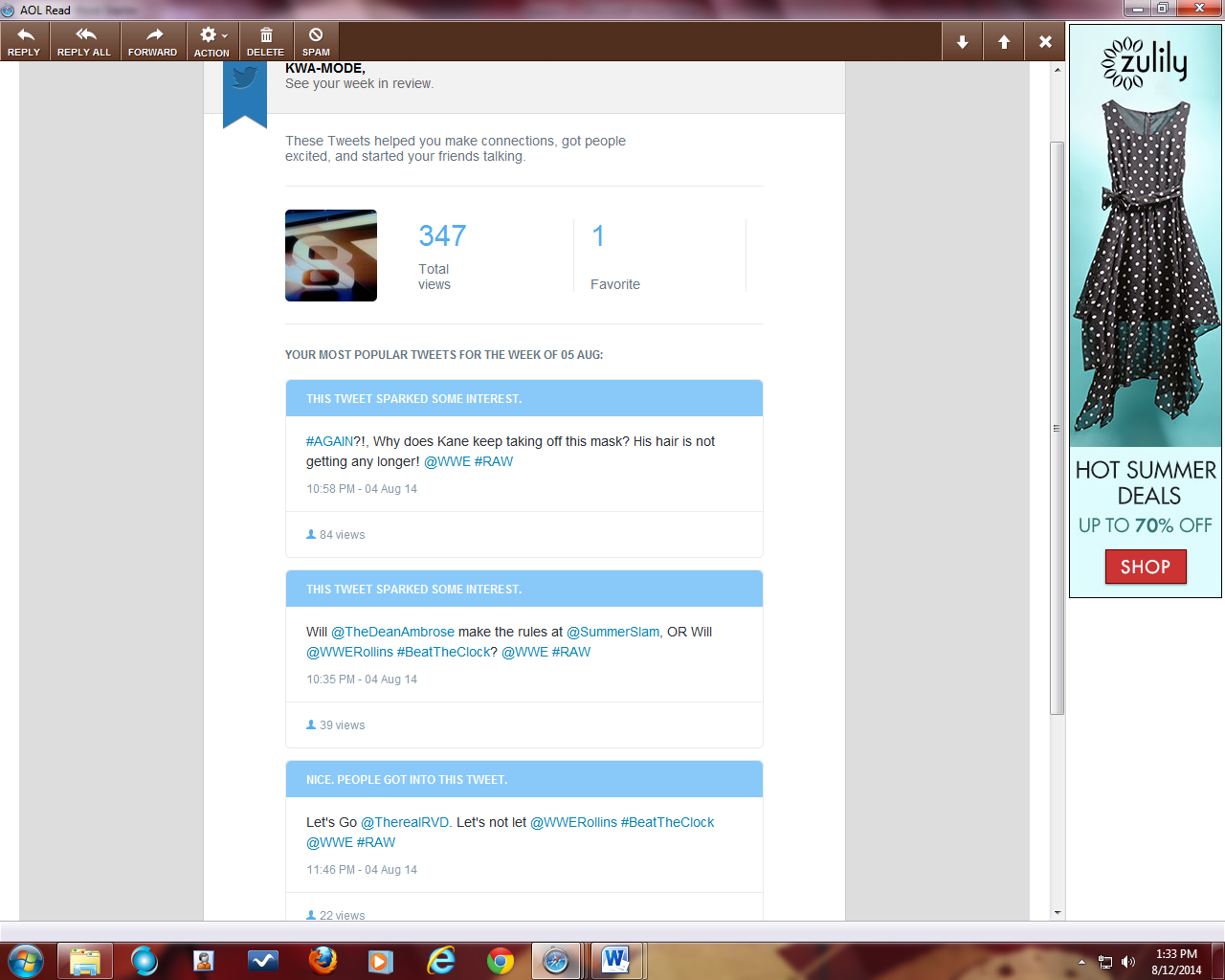The image size is (1225, 980).
Task: Open @SummerSlam mention link
Action: [x=612, y=632]
